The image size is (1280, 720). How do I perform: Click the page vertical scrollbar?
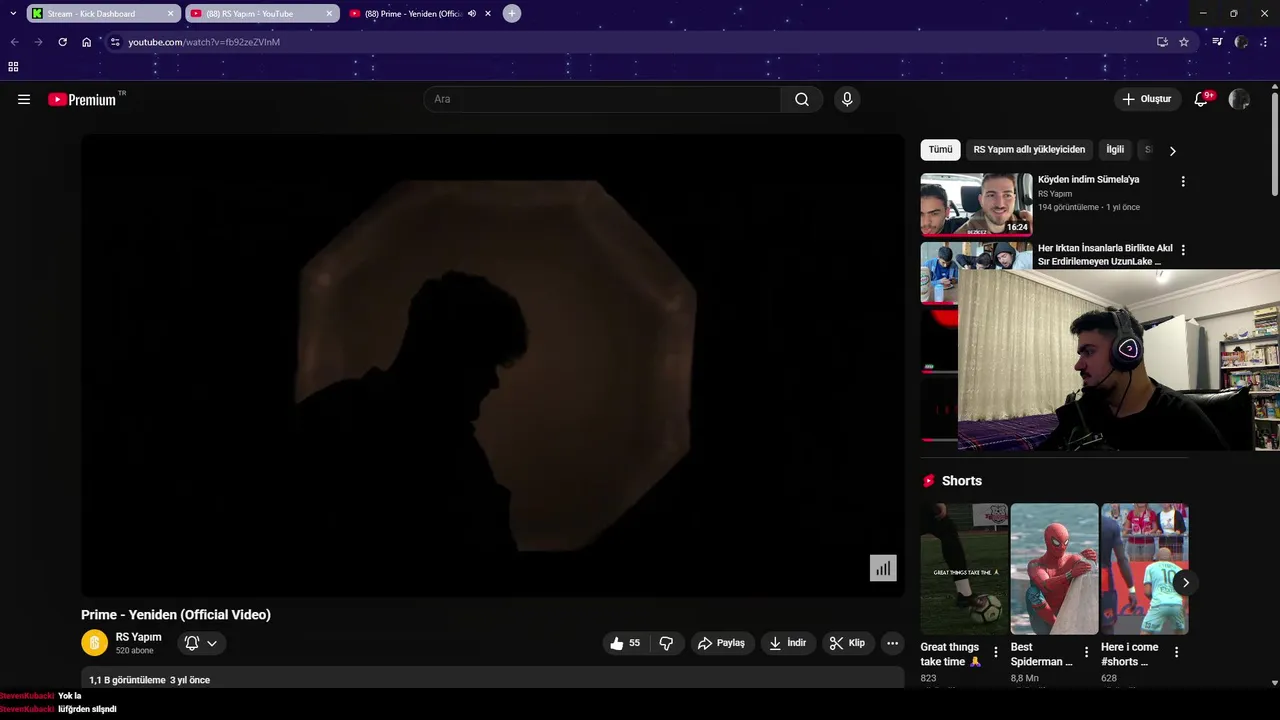pyautogui.click(x=1274, y=144)
